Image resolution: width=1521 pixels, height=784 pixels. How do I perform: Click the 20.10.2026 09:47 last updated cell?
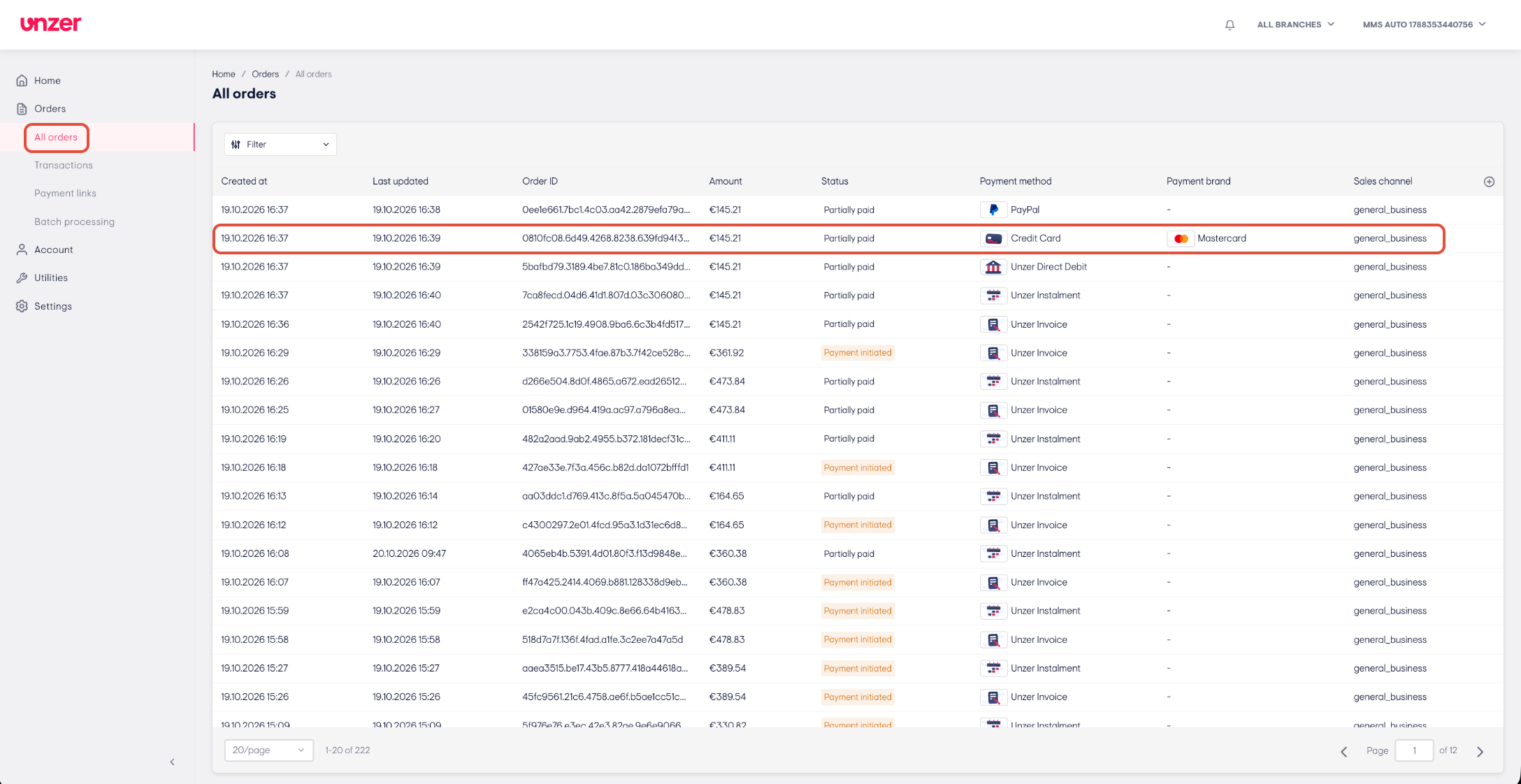coord(409,553)
